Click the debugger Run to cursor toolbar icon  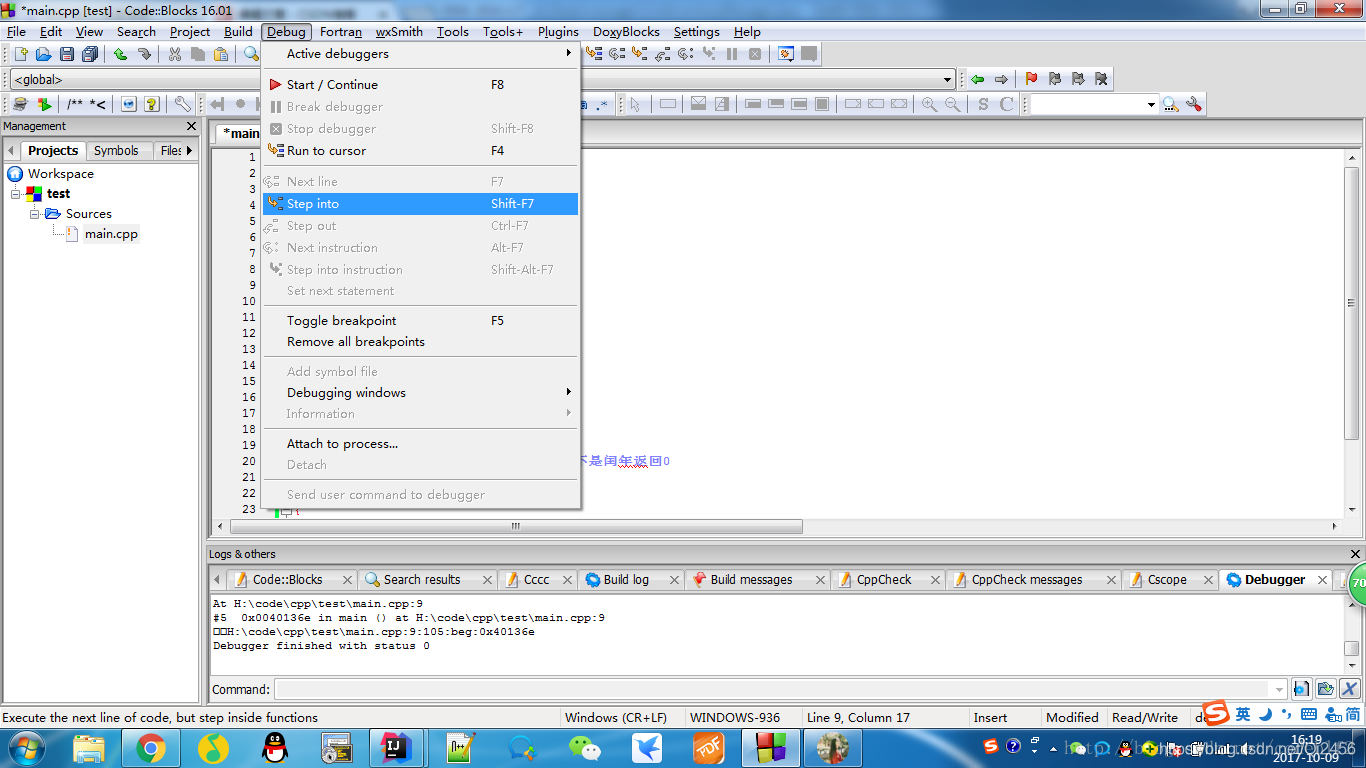pyautogui.click(x=594, y=54)
